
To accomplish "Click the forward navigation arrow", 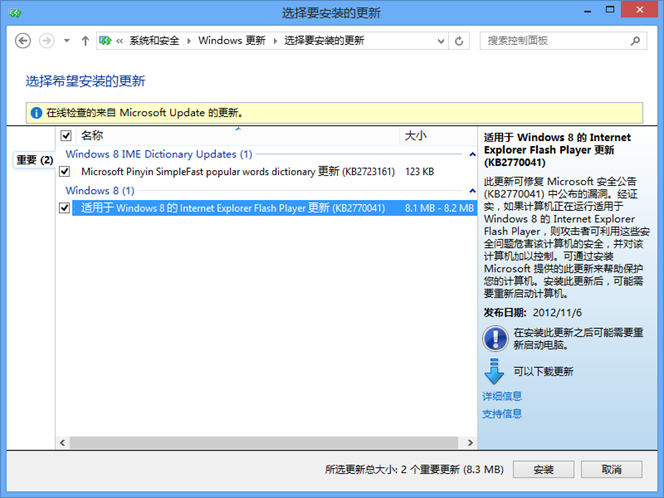I will 46,41.
